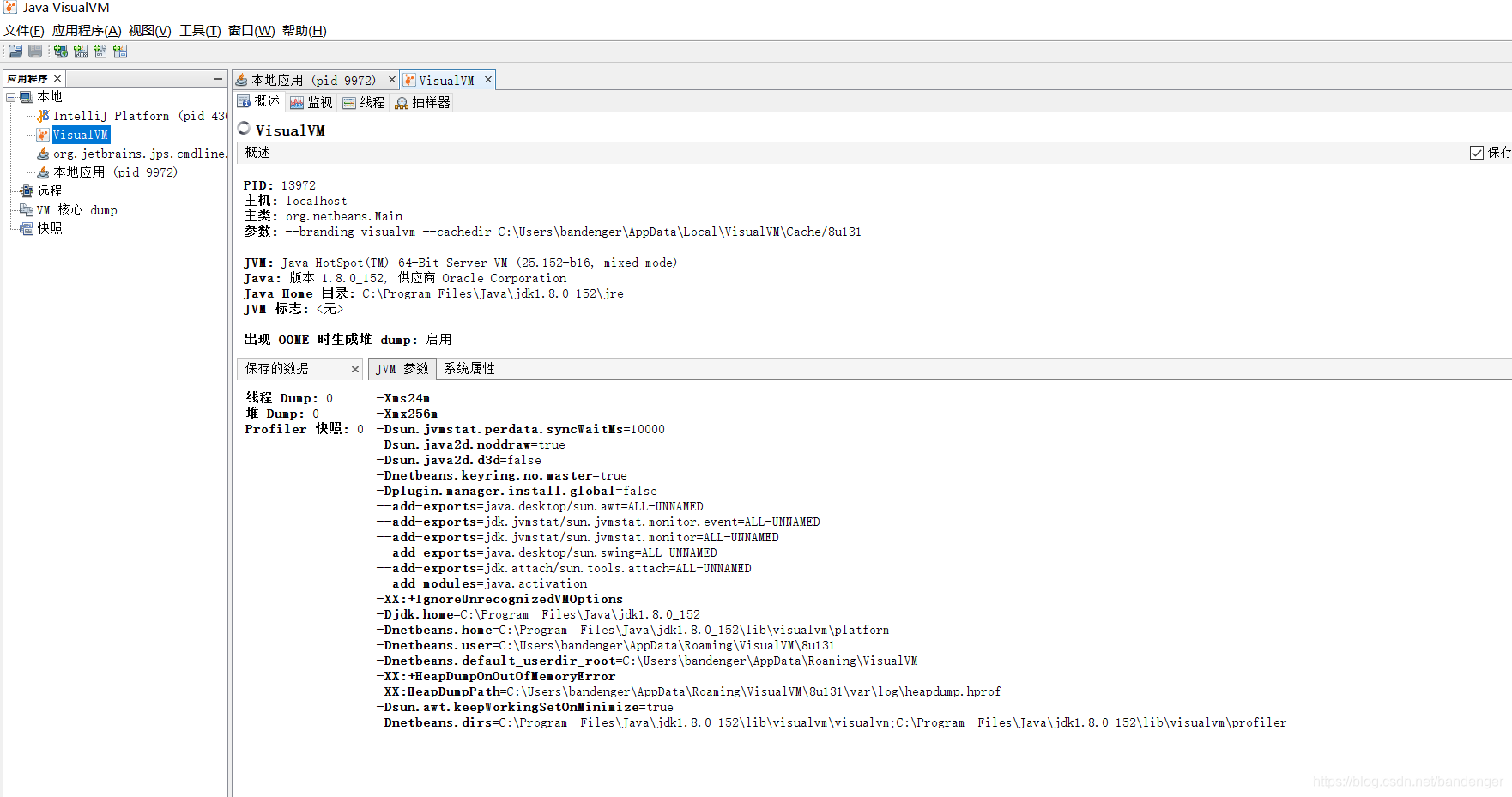Image resolution: width=1512 pixels, height=797 pixels.
Task: Select 远程 node in tree
Action: [50, 191]
